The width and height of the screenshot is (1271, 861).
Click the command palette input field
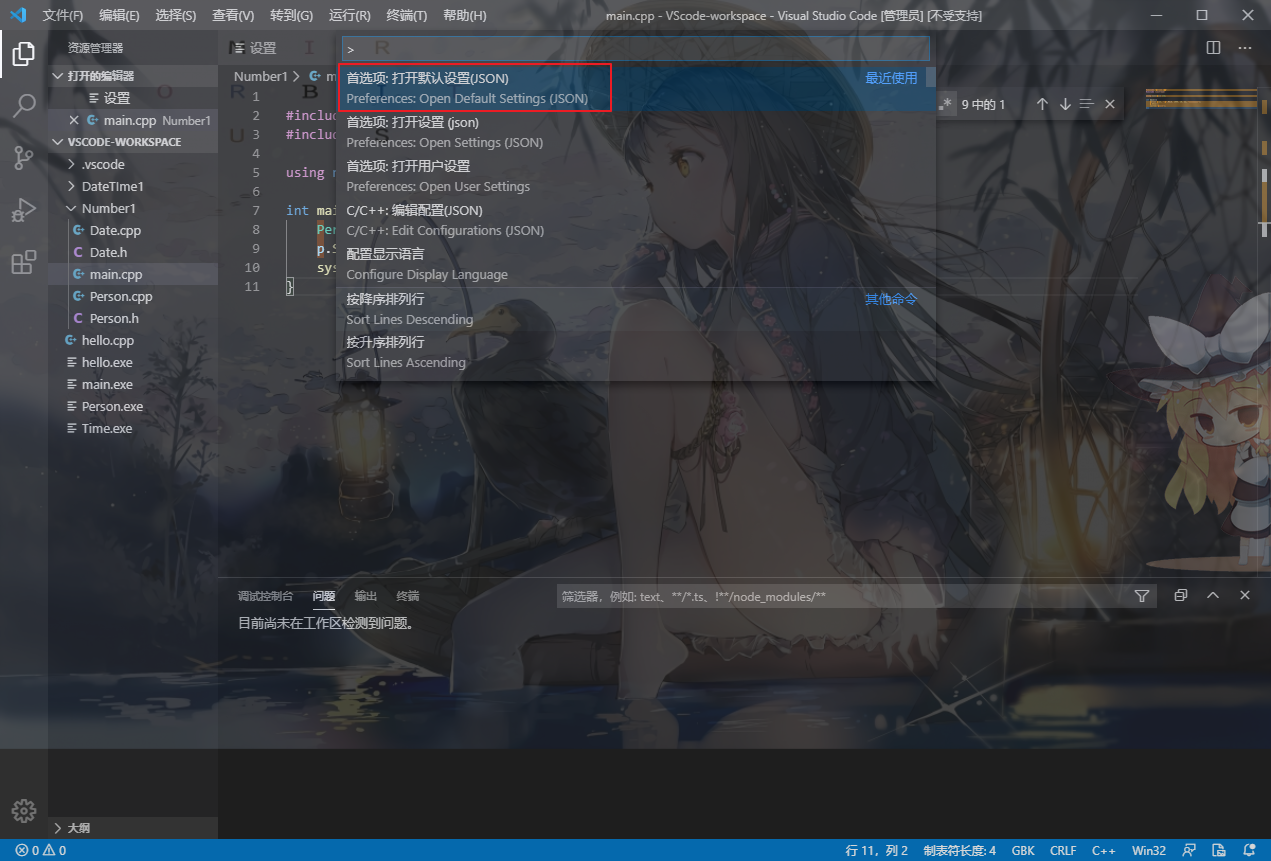tap(636, 48)
